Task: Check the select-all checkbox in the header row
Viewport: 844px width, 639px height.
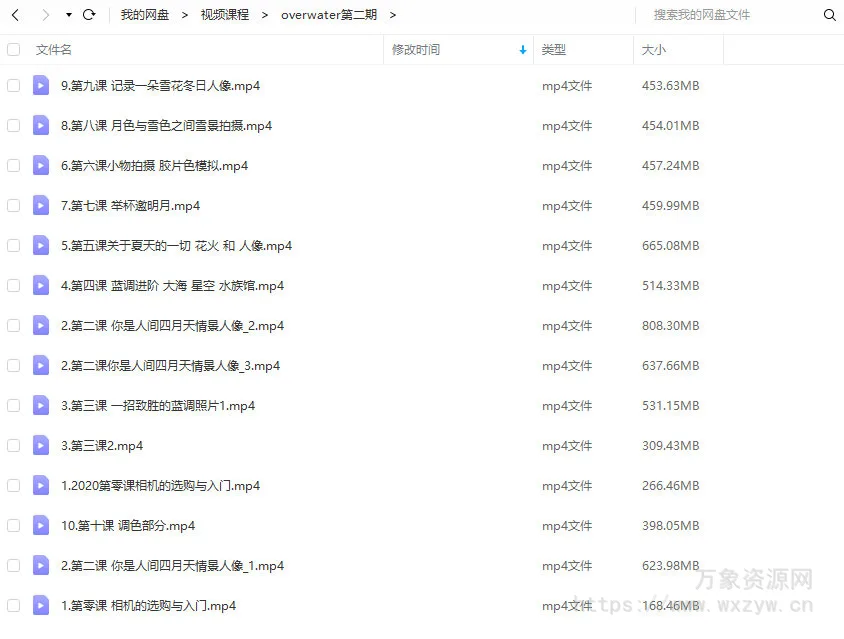Action: 13,48
